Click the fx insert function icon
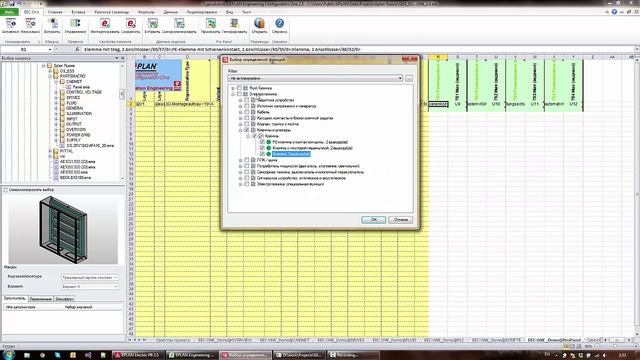 [77, 49]
